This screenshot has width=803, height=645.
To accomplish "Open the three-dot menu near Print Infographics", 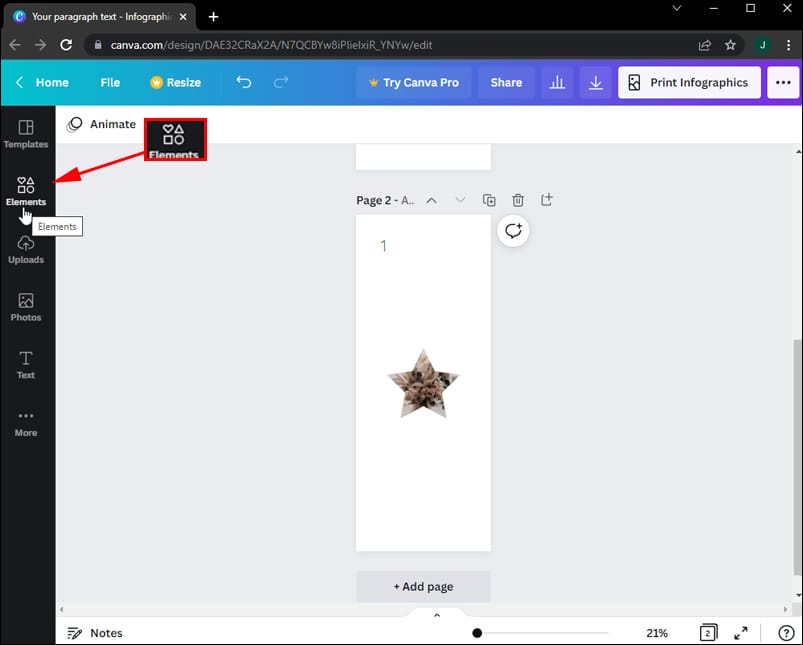I will [783, 82].
